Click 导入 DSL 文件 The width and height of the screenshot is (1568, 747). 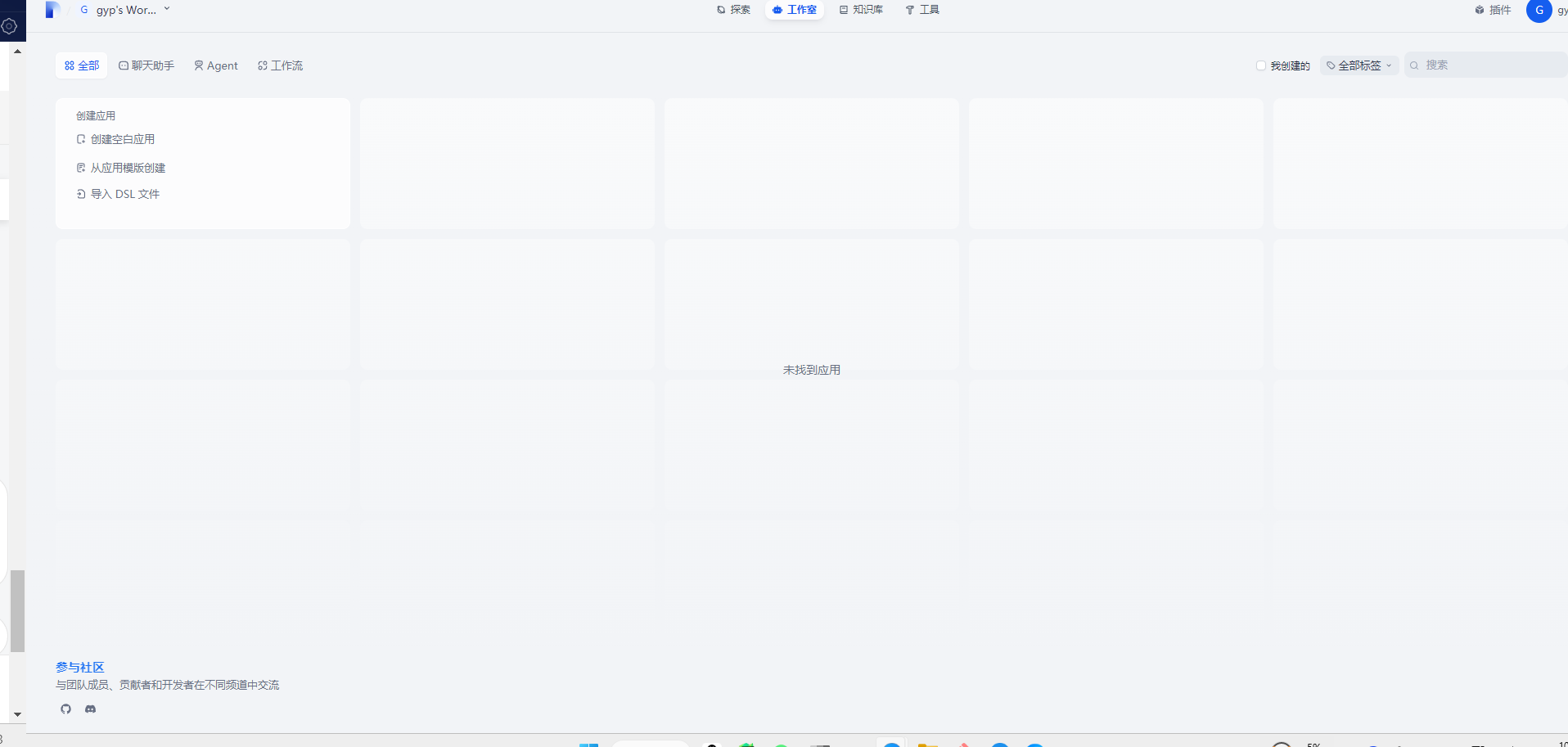point(124,194)
